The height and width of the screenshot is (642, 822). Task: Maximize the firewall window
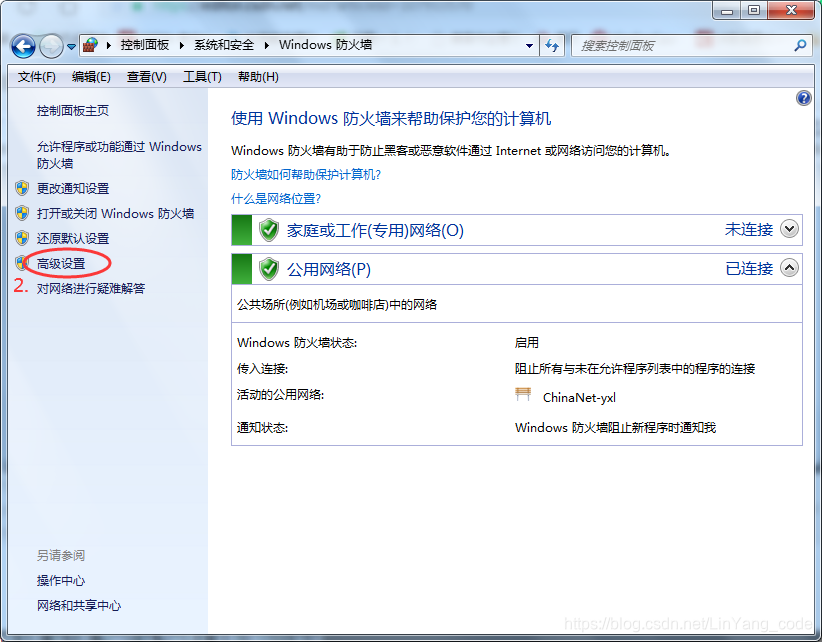coord(754,10)
